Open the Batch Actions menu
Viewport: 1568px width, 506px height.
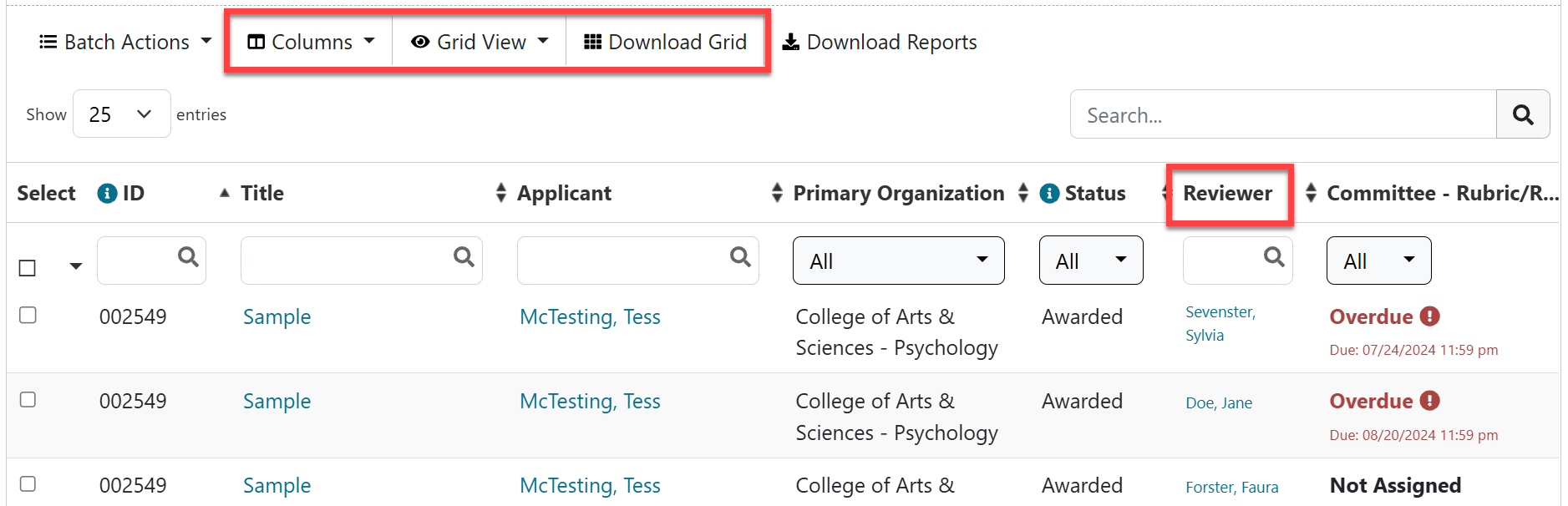125,42
